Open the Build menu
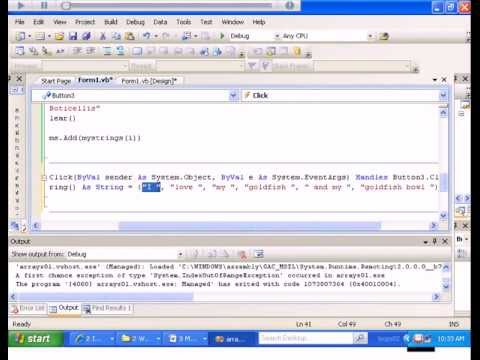Viewport: 480px width, 360px height. [111, 22]
